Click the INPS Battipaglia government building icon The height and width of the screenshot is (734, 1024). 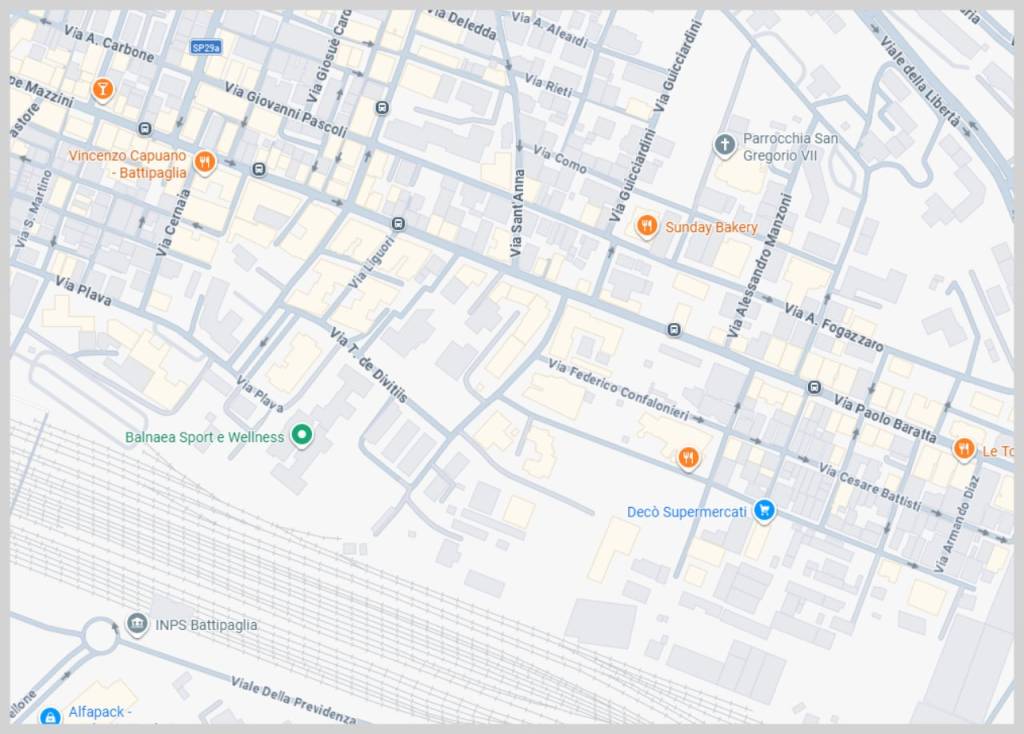tap(137, 624)
